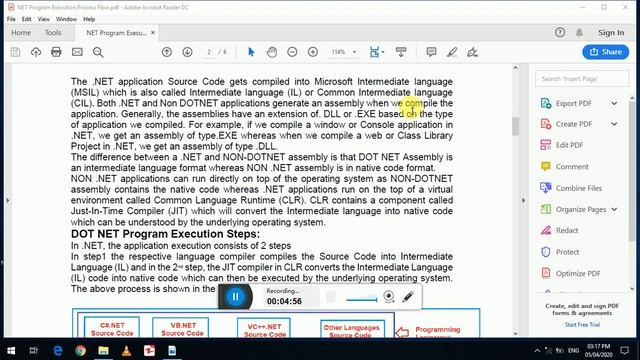This screenshot has width=640, height=360.
Task: Open Microsoft Edge from the taskbar
Action: pos(58,351)
